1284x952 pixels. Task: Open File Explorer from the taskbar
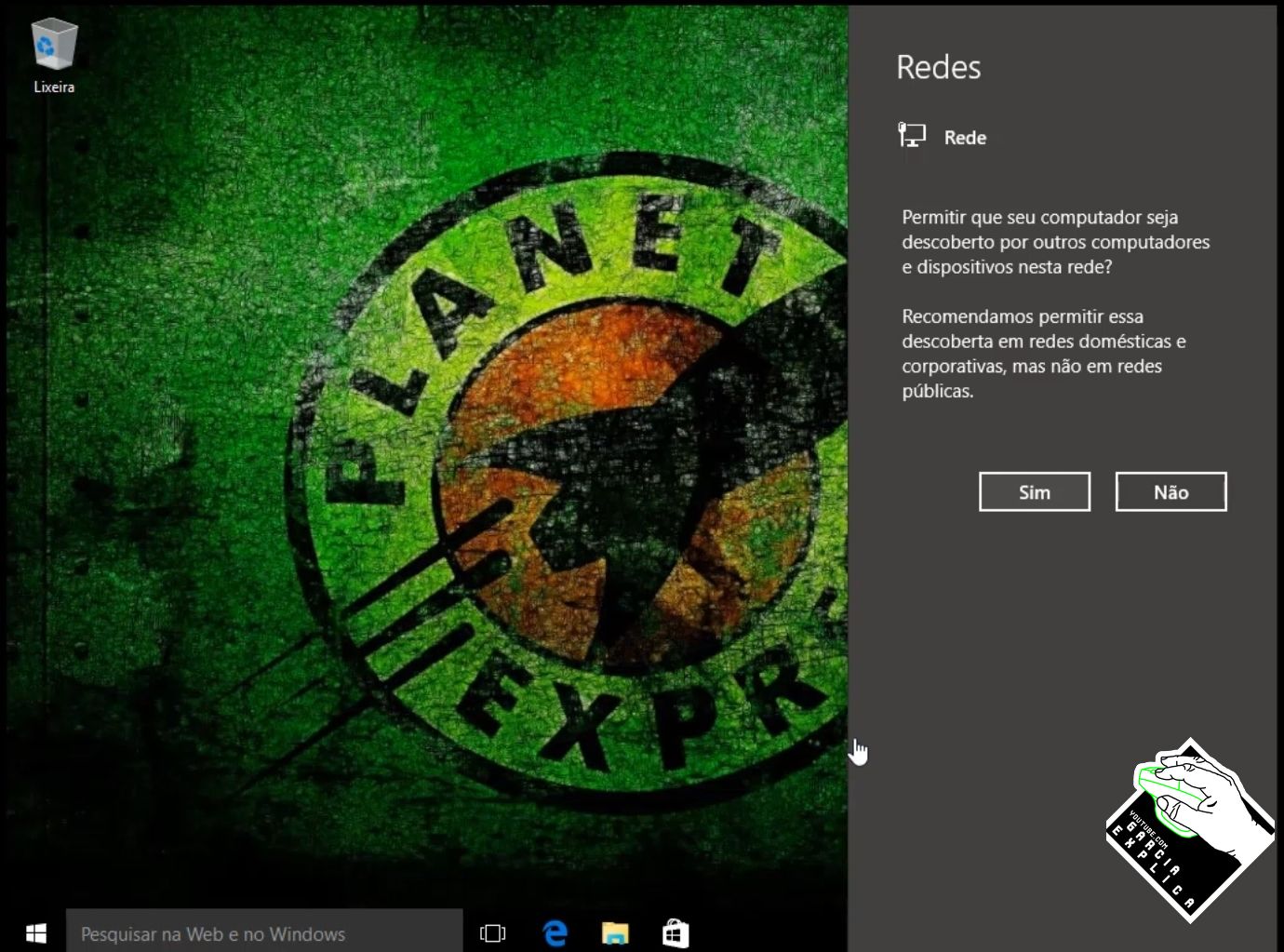(615, 932)
